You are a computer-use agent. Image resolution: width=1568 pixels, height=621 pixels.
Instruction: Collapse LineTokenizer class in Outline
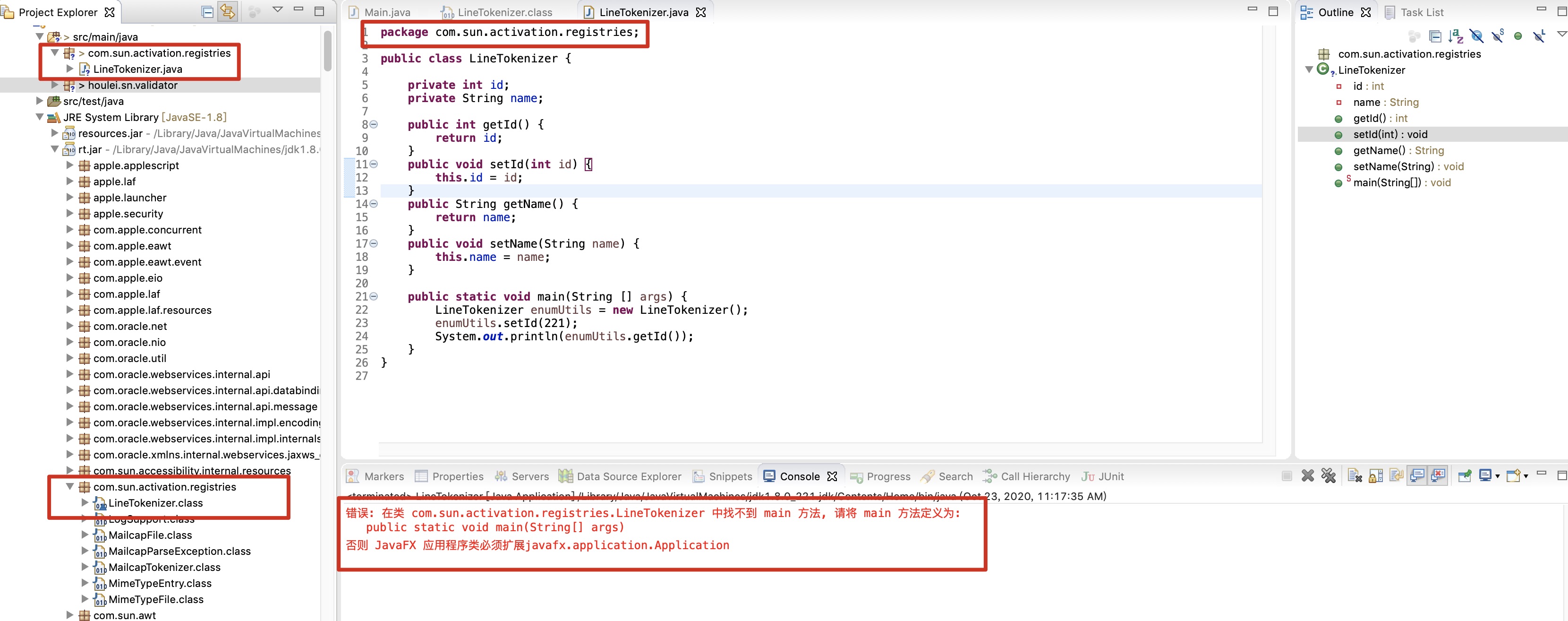click(1309, 70)
